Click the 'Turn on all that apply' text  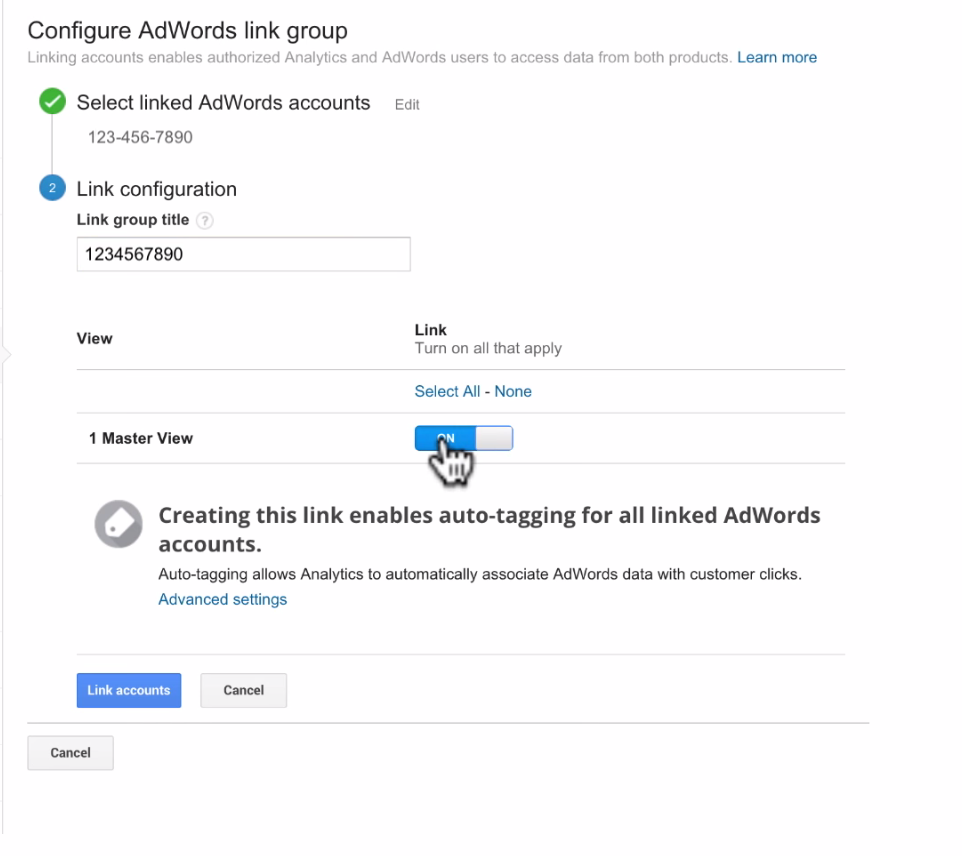[488, 349]
